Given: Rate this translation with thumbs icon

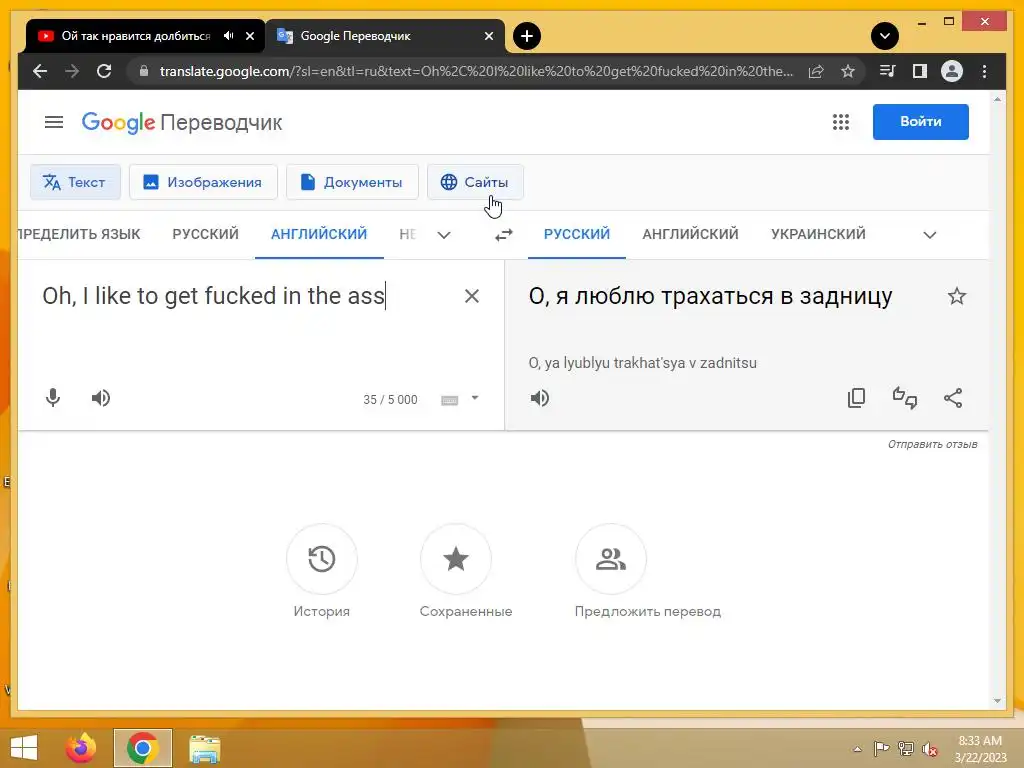Looking at the screenshot, I should click(904, 398).
